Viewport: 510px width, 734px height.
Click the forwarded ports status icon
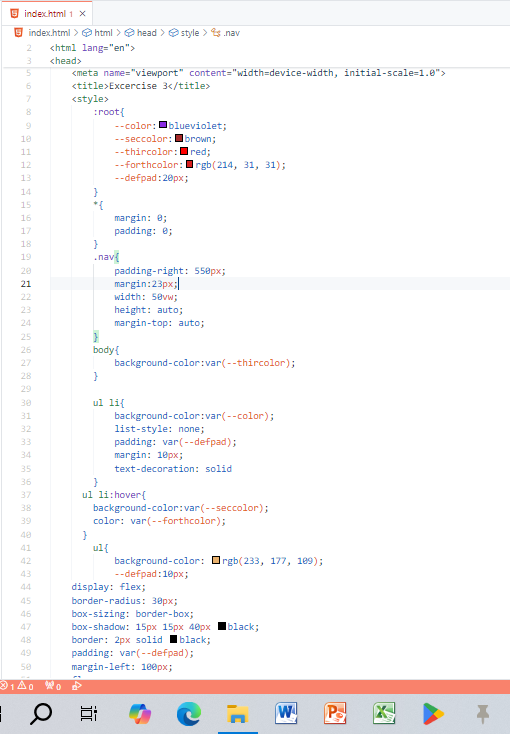pyautogui.click(x=53, y=686)
